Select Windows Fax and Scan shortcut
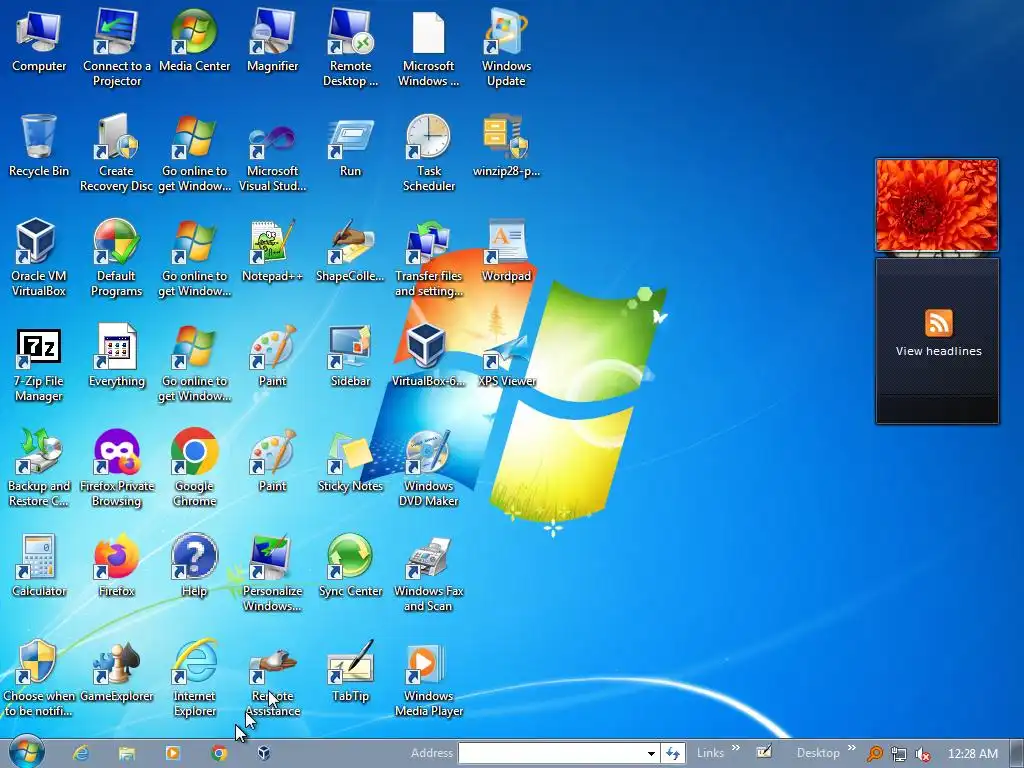Screen dimensions: 1024x768 tap(428, 574)
